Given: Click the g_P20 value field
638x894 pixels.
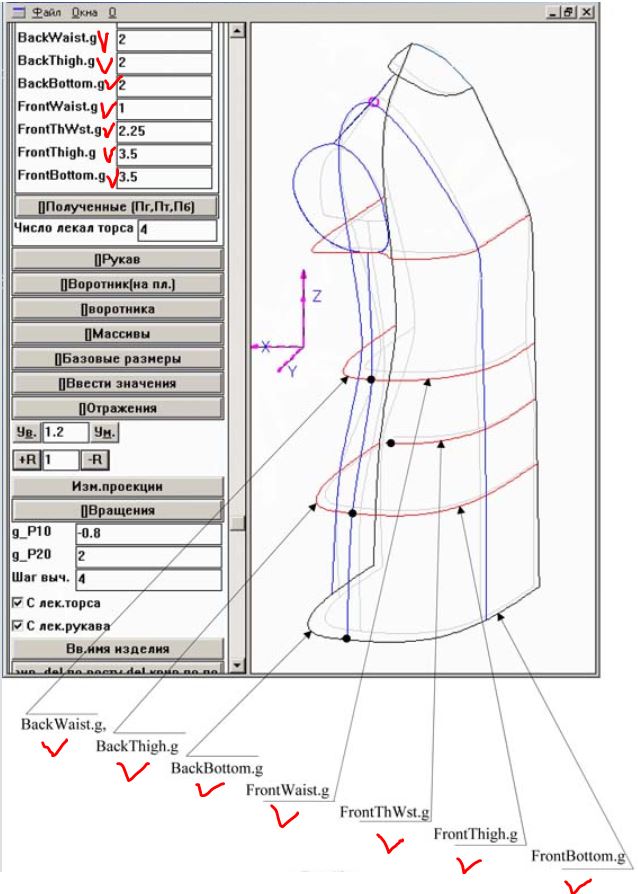Looking at the screenshot, I should tap(148, 556).
